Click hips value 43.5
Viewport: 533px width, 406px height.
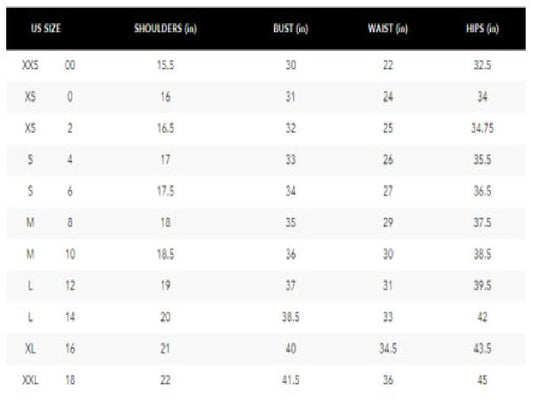coord(482,348)
